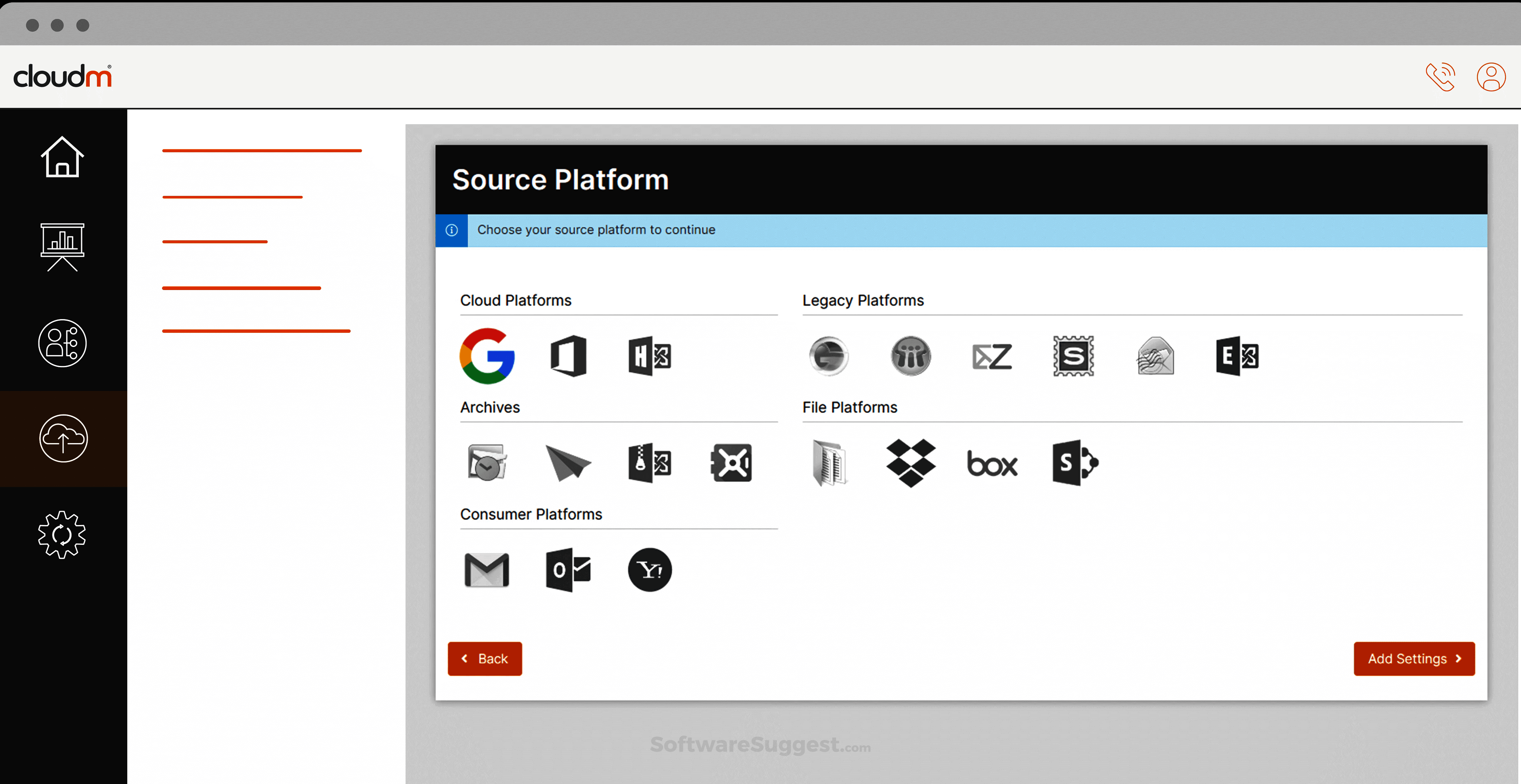The width and height of the screenshot is (1521, 784).
Task: Choose Hosted Exchange under Cloud Platforms
Action: coord(649,356)
